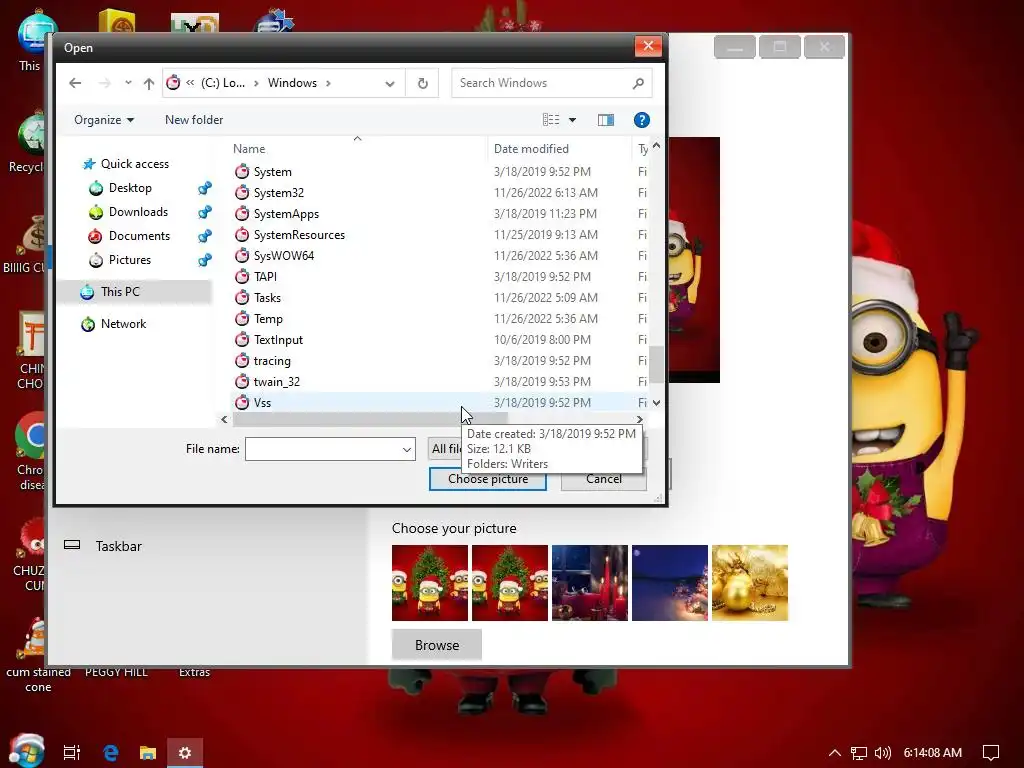Select the SysWOW64 folder icon
1024x768 pixels.
pyautogui.click(x=242, y=255)
